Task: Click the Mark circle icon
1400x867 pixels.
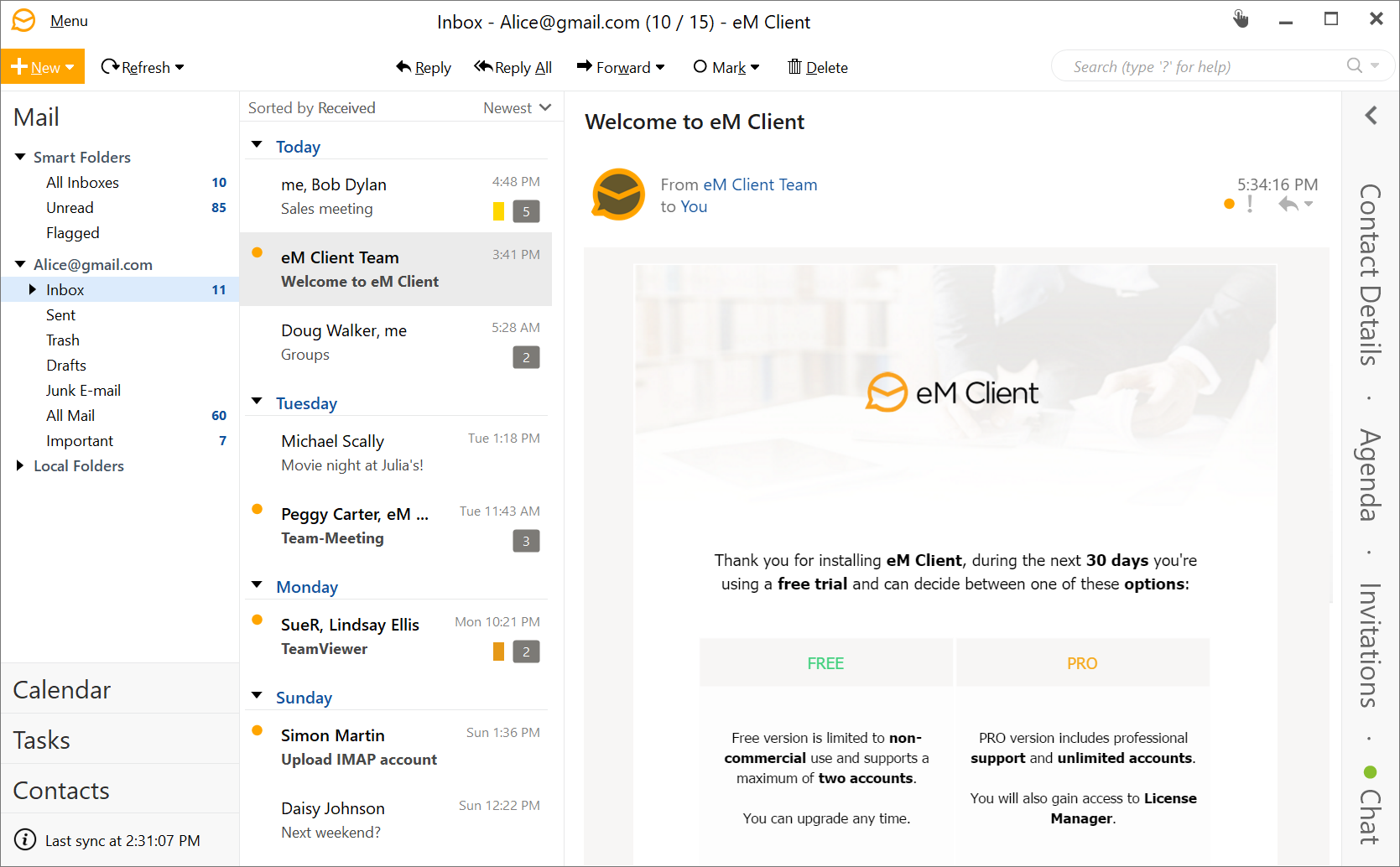Action: pyautogui.click(x=700, y=66)
